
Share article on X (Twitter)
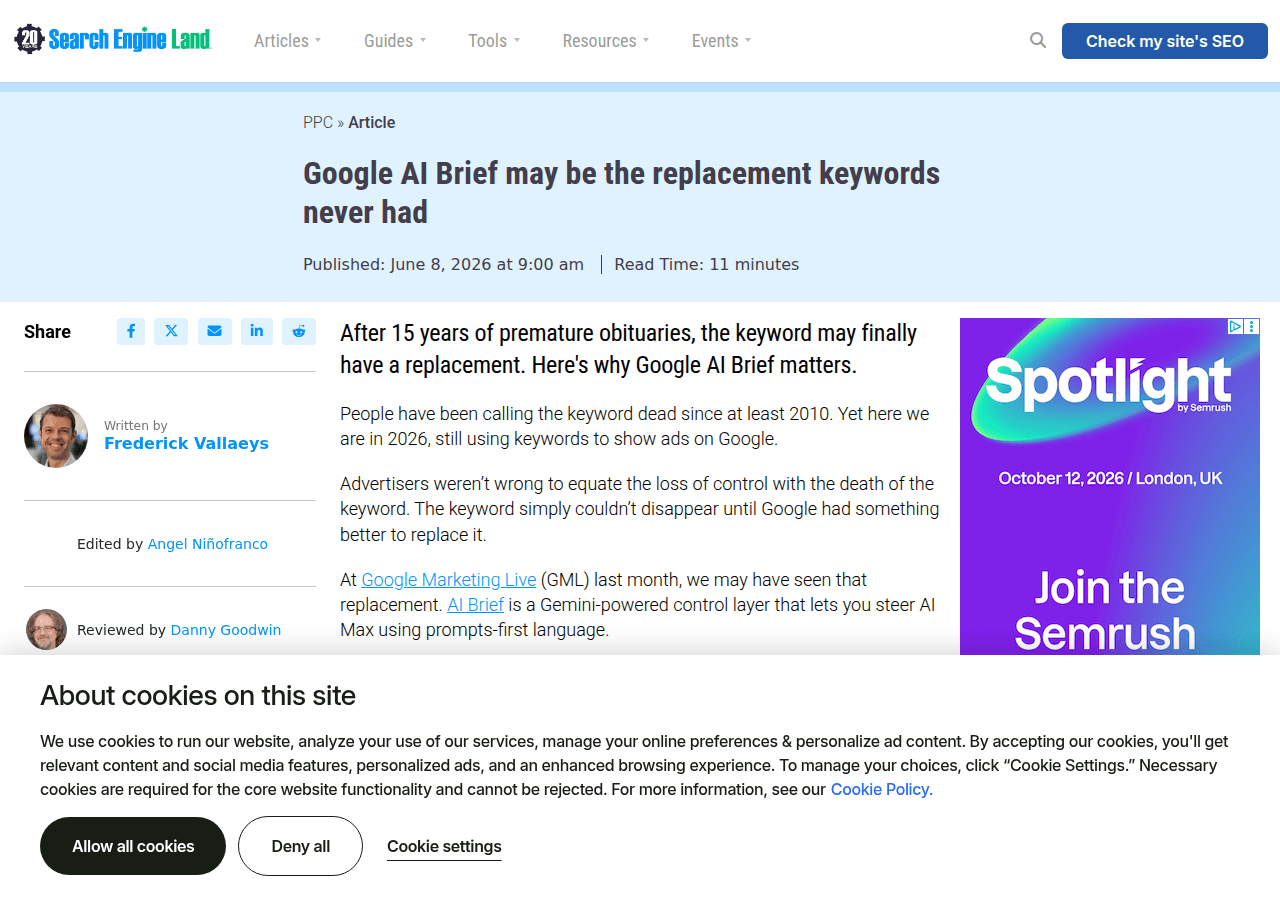(171, 331)
